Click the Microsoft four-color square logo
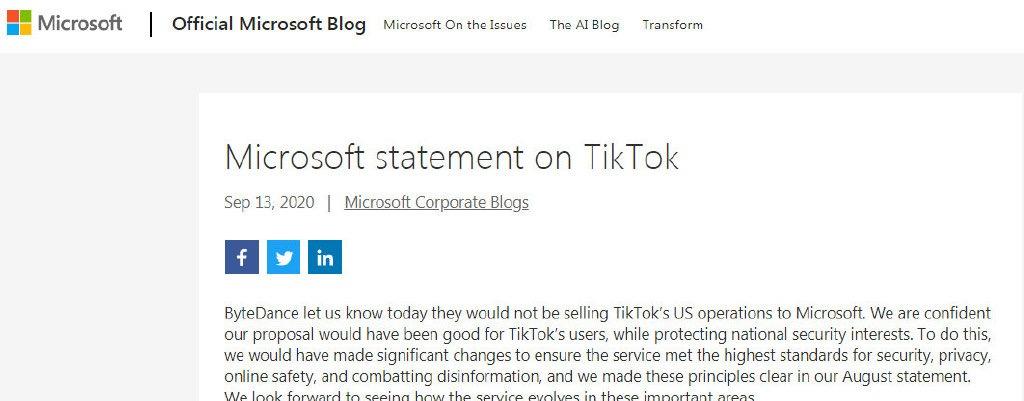This screenshot has height=401, width=1024. [19, 23]
